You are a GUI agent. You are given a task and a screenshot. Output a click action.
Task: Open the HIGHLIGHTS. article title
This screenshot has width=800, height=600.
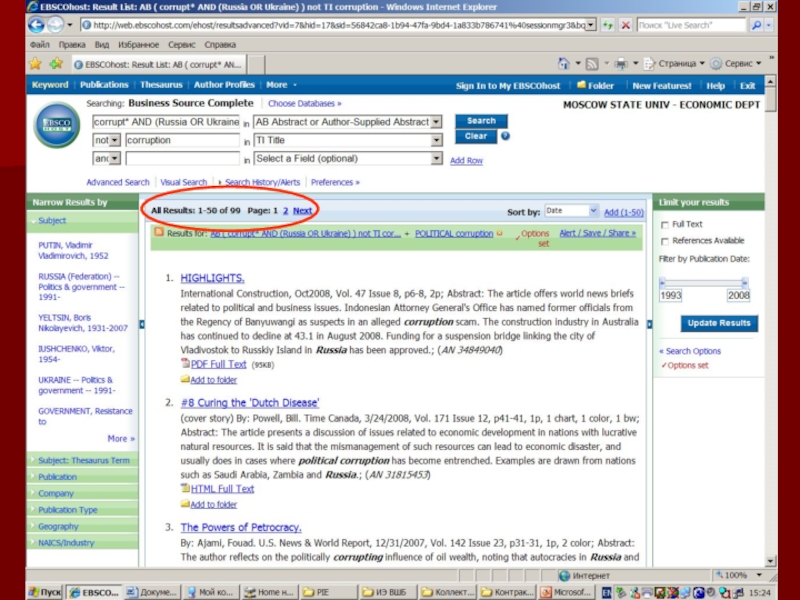212,278
